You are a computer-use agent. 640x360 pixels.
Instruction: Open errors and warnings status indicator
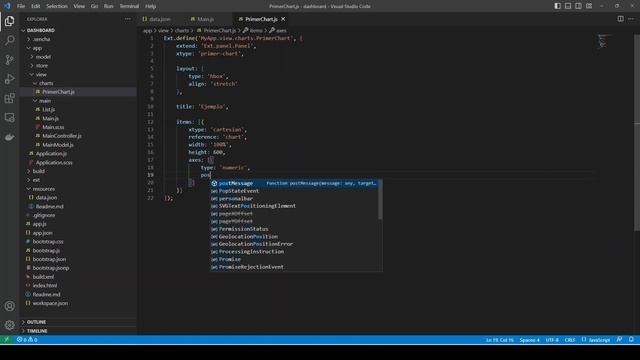click(x=27, y=340)
